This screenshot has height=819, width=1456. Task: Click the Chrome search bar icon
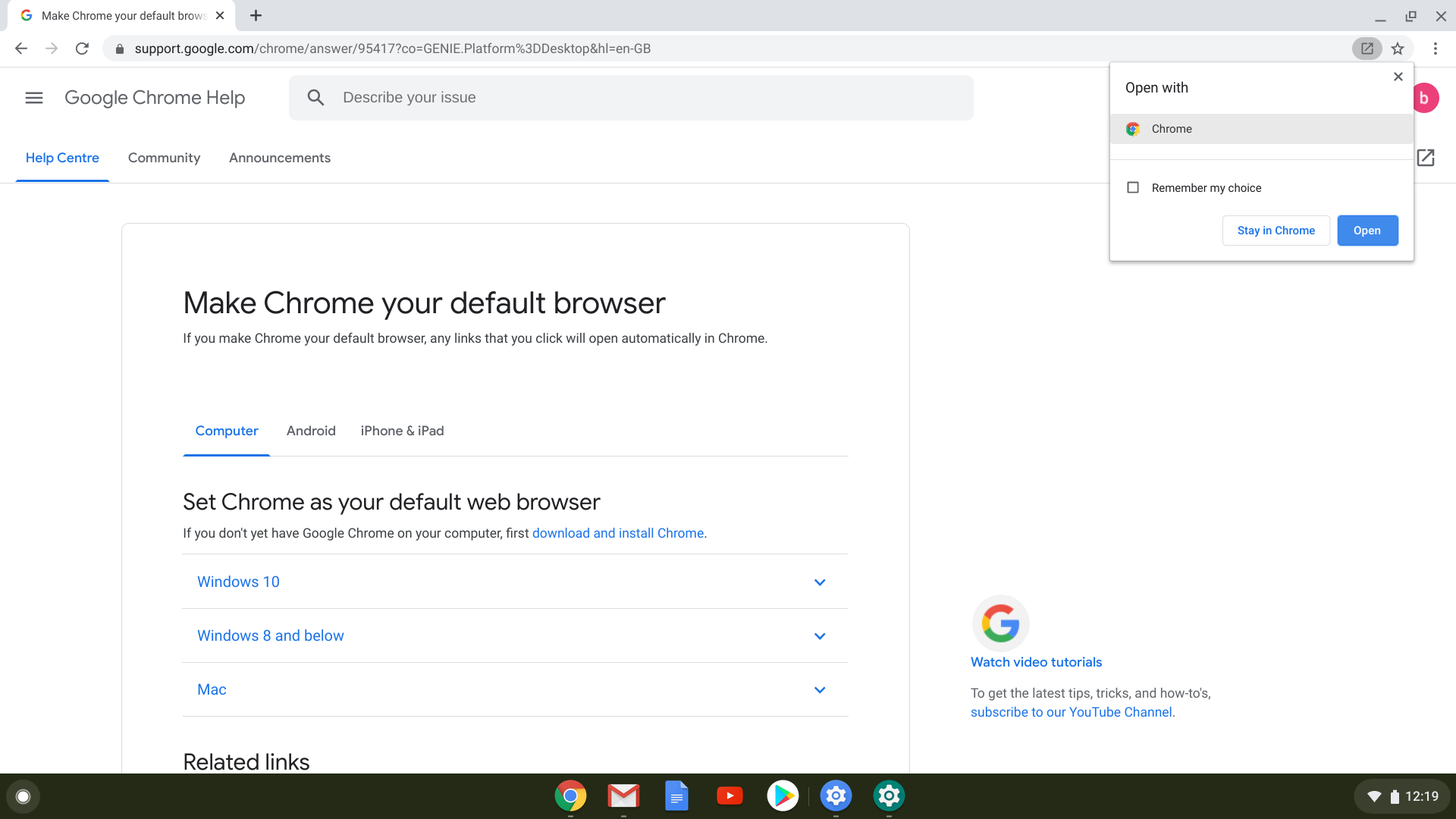(316, 97)
